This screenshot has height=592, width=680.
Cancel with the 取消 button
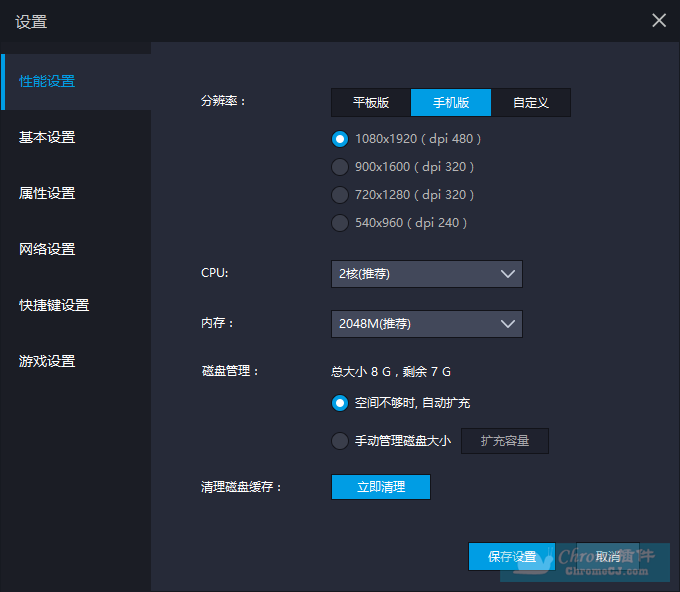tap(608, 556)
